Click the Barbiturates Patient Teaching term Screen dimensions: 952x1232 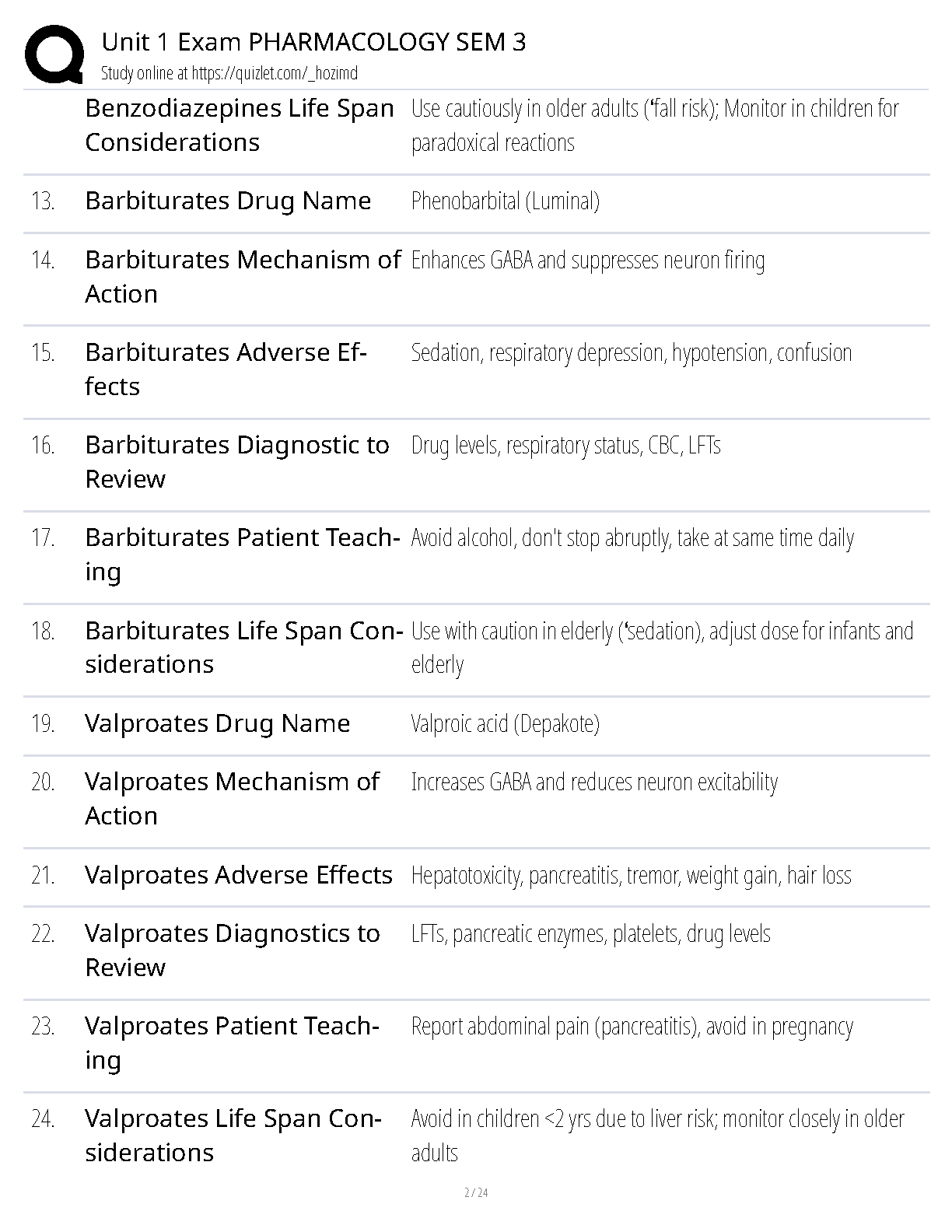pos(242,554)
